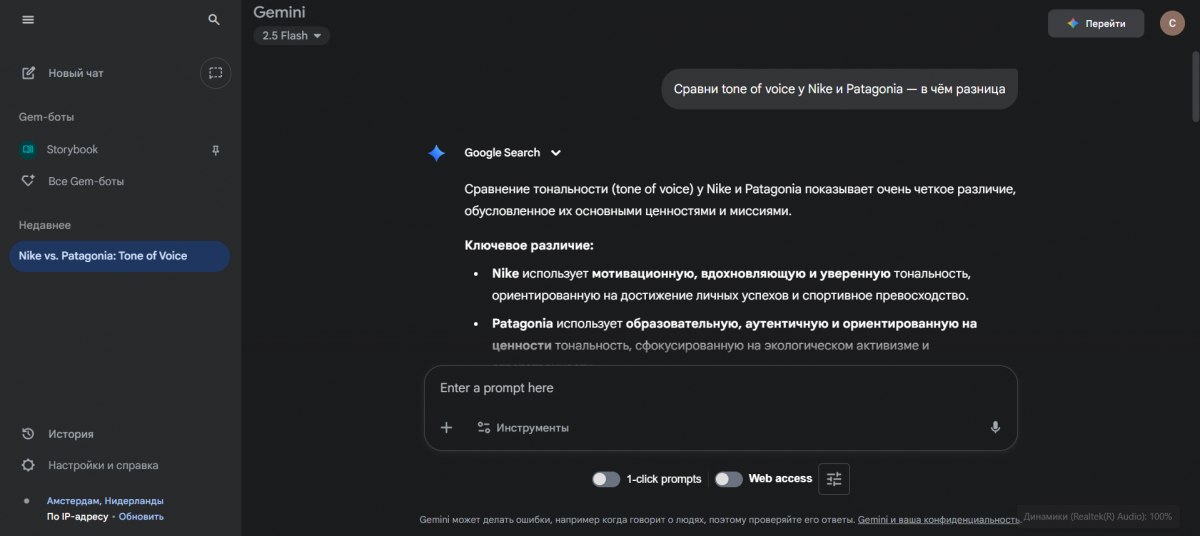
Task: Click the Обновить location link
Action: tap(143, 517)
